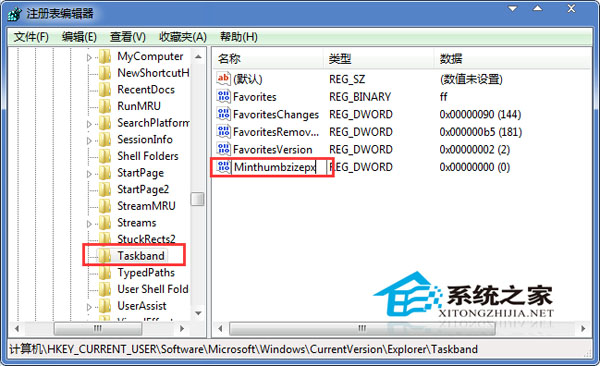Select the FavoritesChanges value name

click(276, 114)
